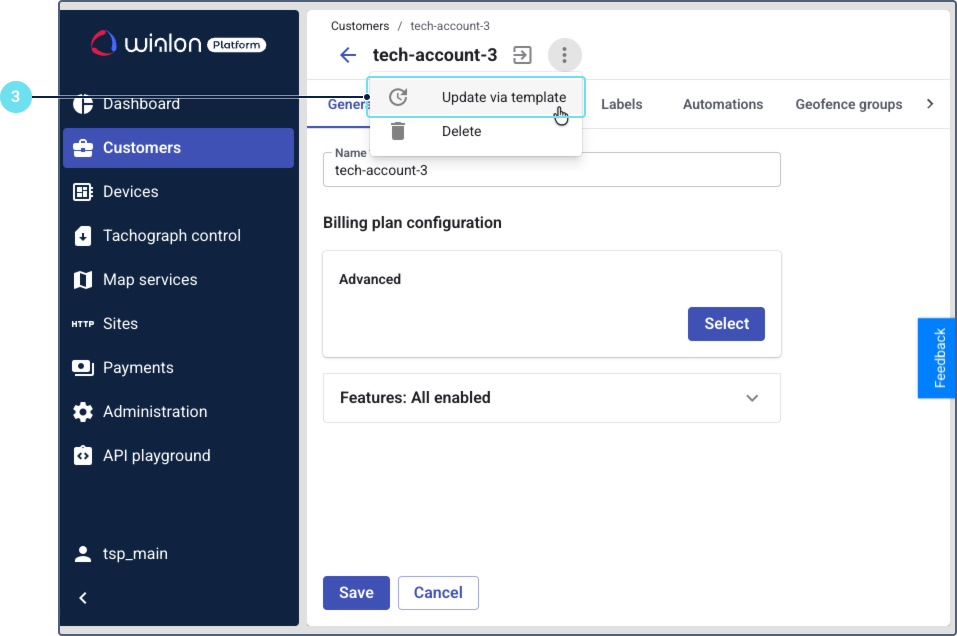Image resolution: width=957 pixels, height=636 pixels.
Task: Switch to the Automations tab
Action: pos(722,104)
